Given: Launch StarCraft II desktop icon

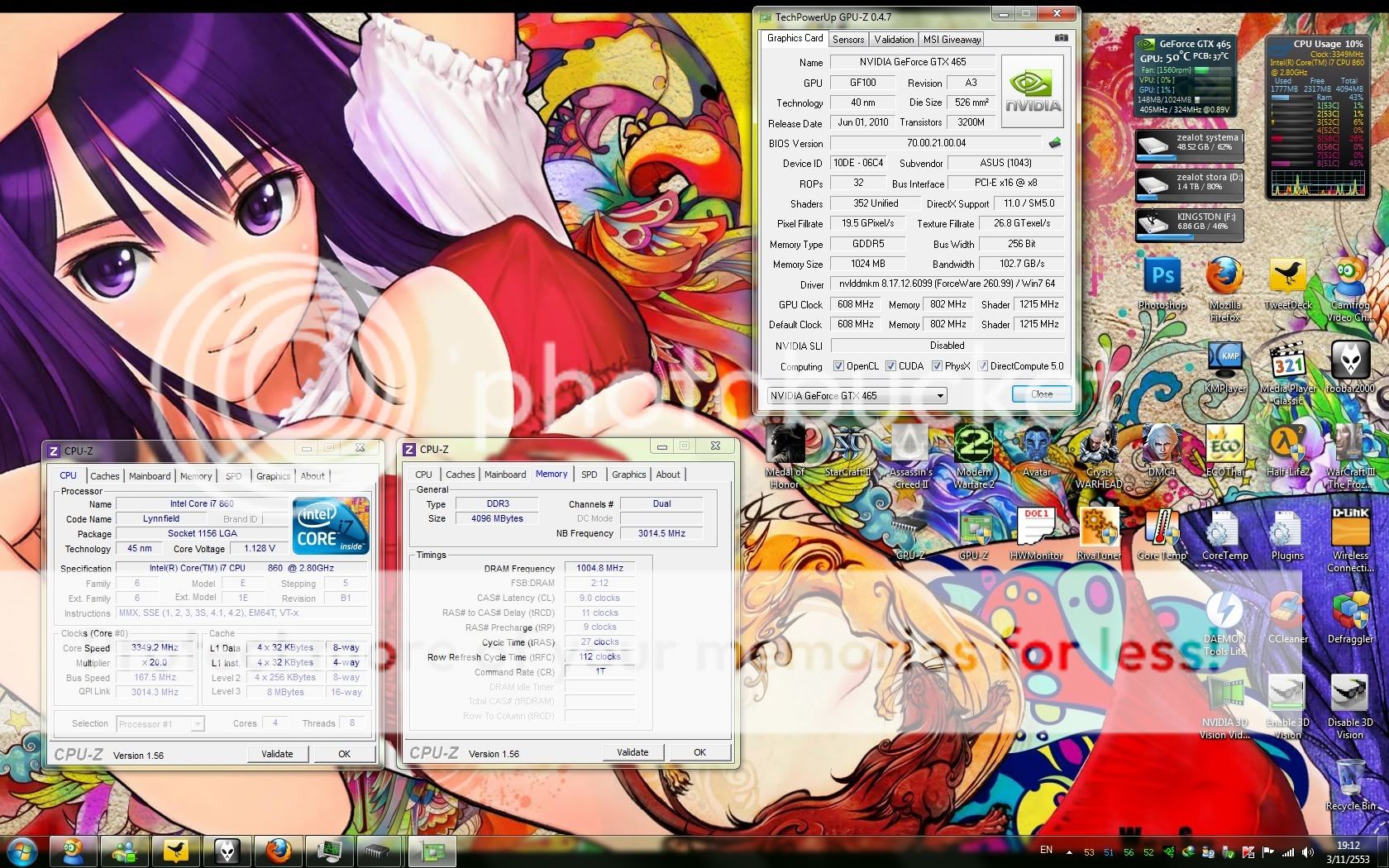Looking at the screenshot, I should click(847, 446).
